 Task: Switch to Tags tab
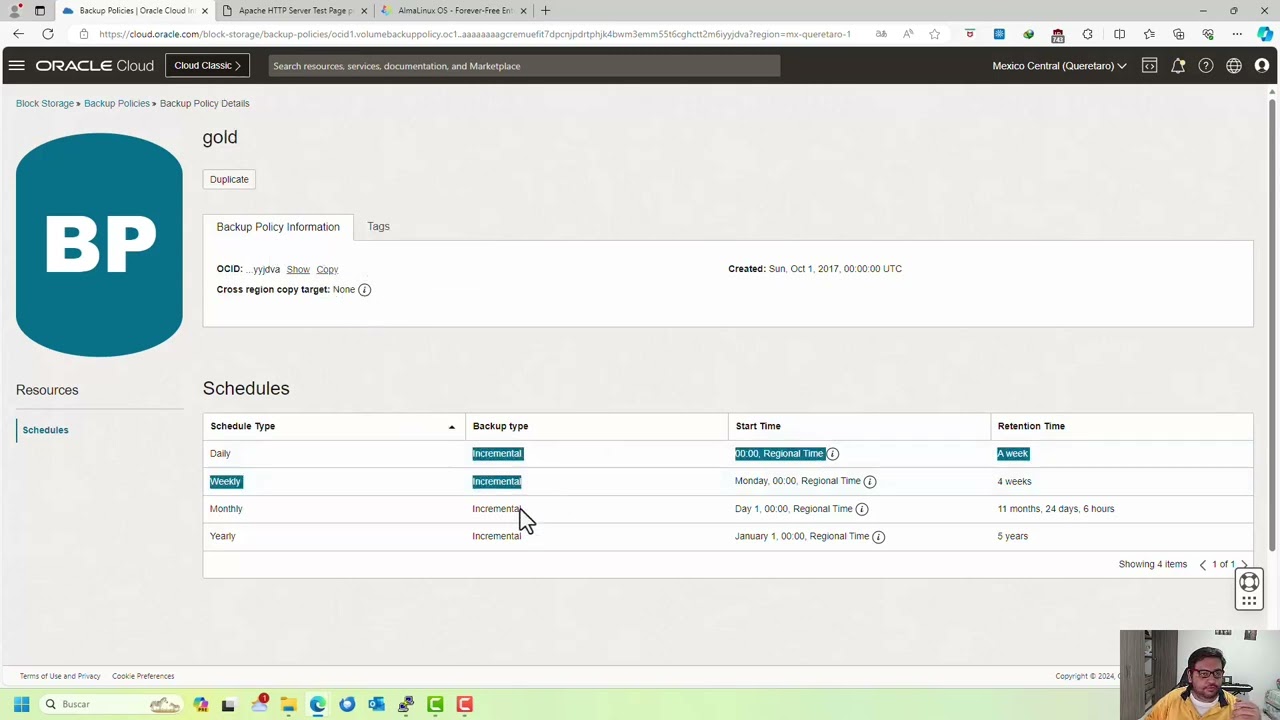point(378,227)
